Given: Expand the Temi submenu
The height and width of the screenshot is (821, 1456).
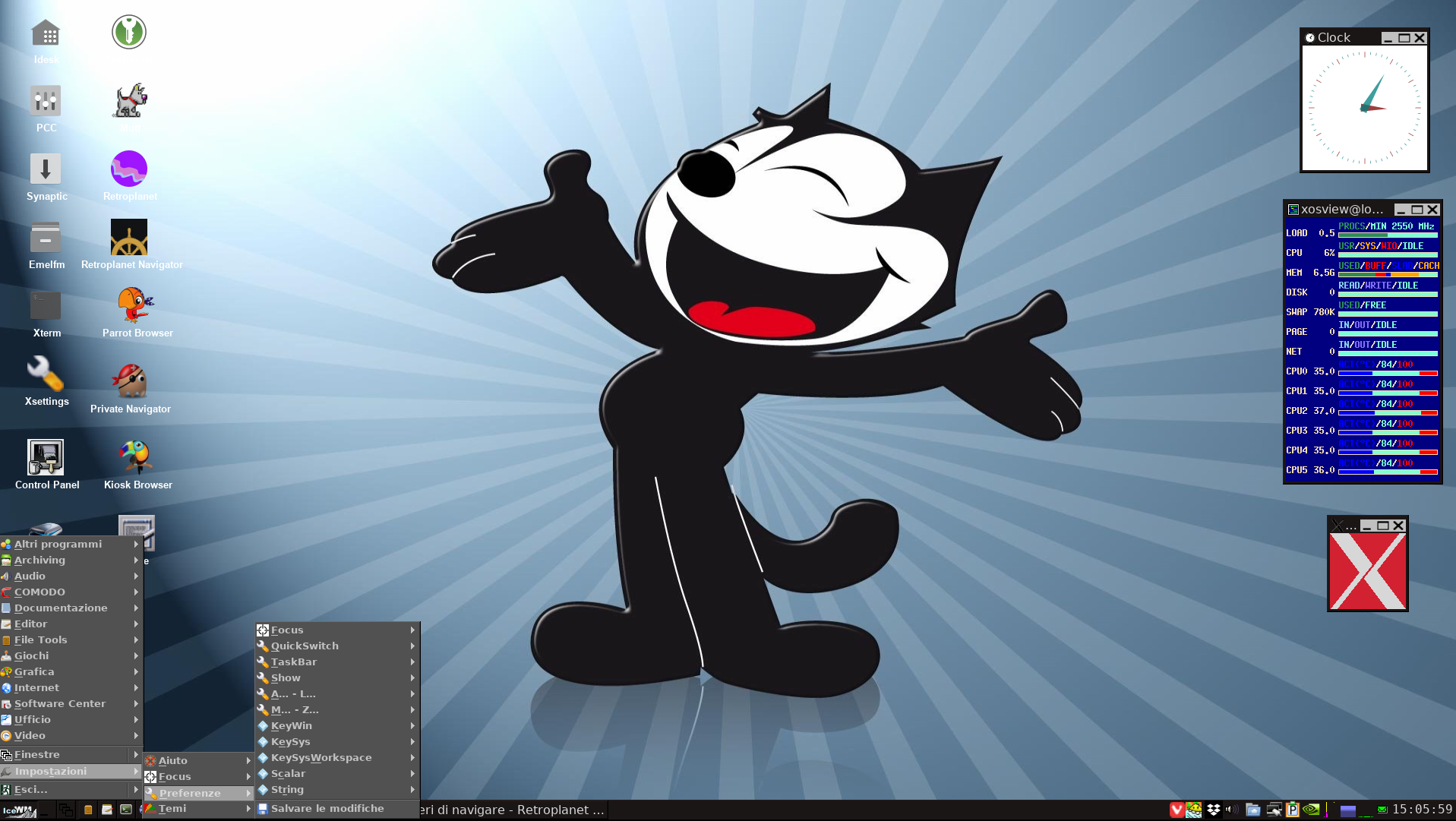Looking at the screenshot, I should coord(198,808).
